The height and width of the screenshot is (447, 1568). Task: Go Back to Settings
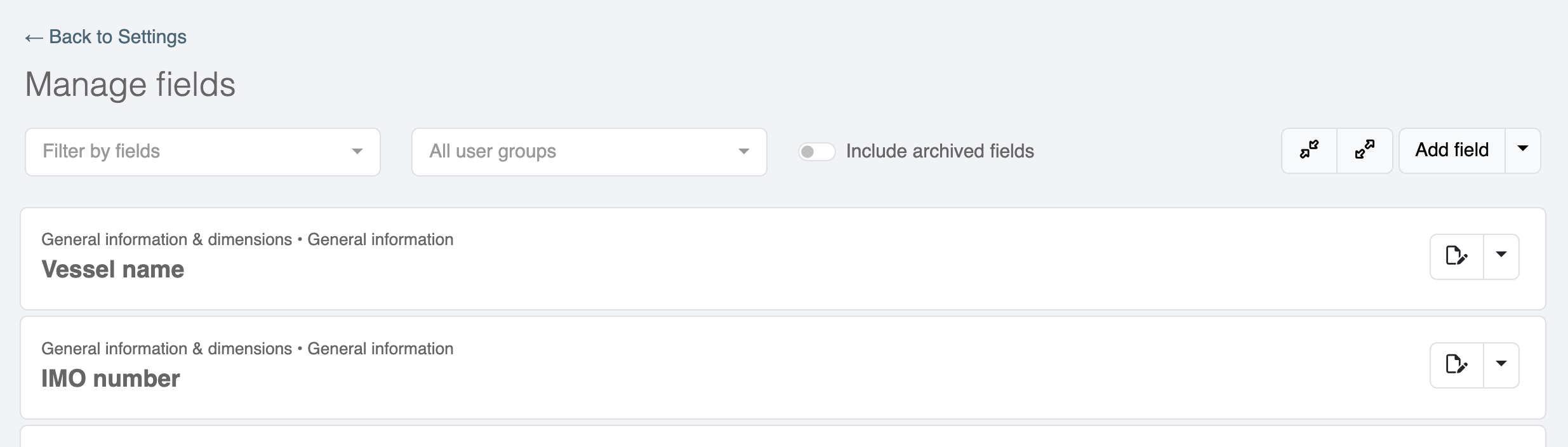click(x=105, y=37)
